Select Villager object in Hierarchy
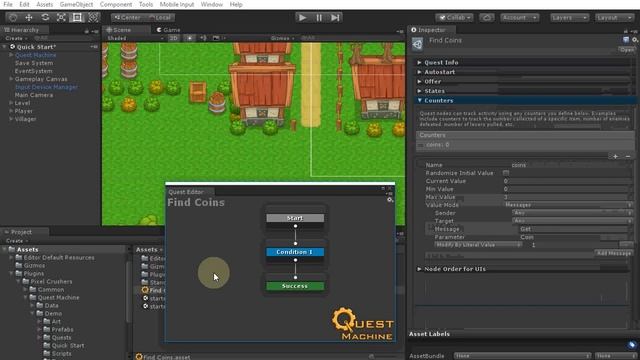640x360 pixels. 25,119
